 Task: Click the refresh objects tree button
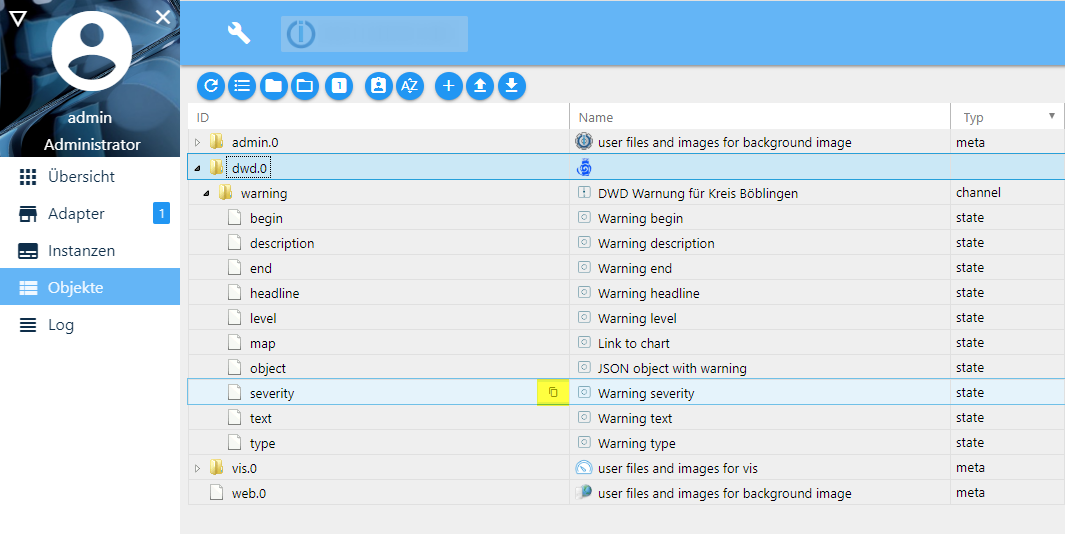[211, 86]
